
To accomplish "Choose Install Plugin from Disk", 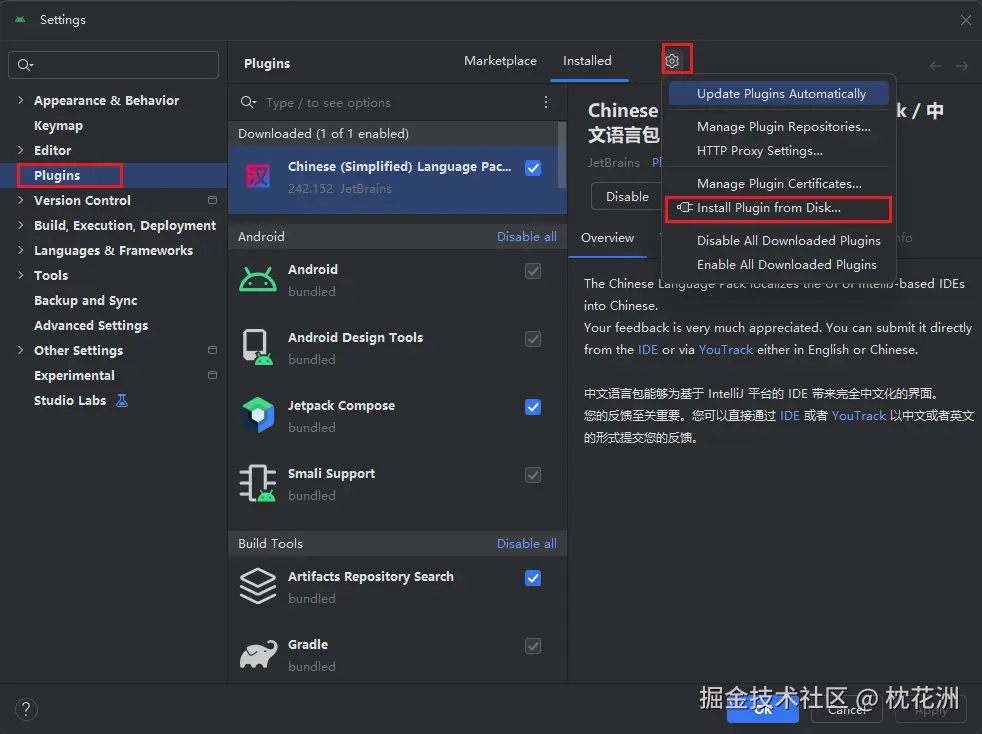I will click(x=778, y=208).
